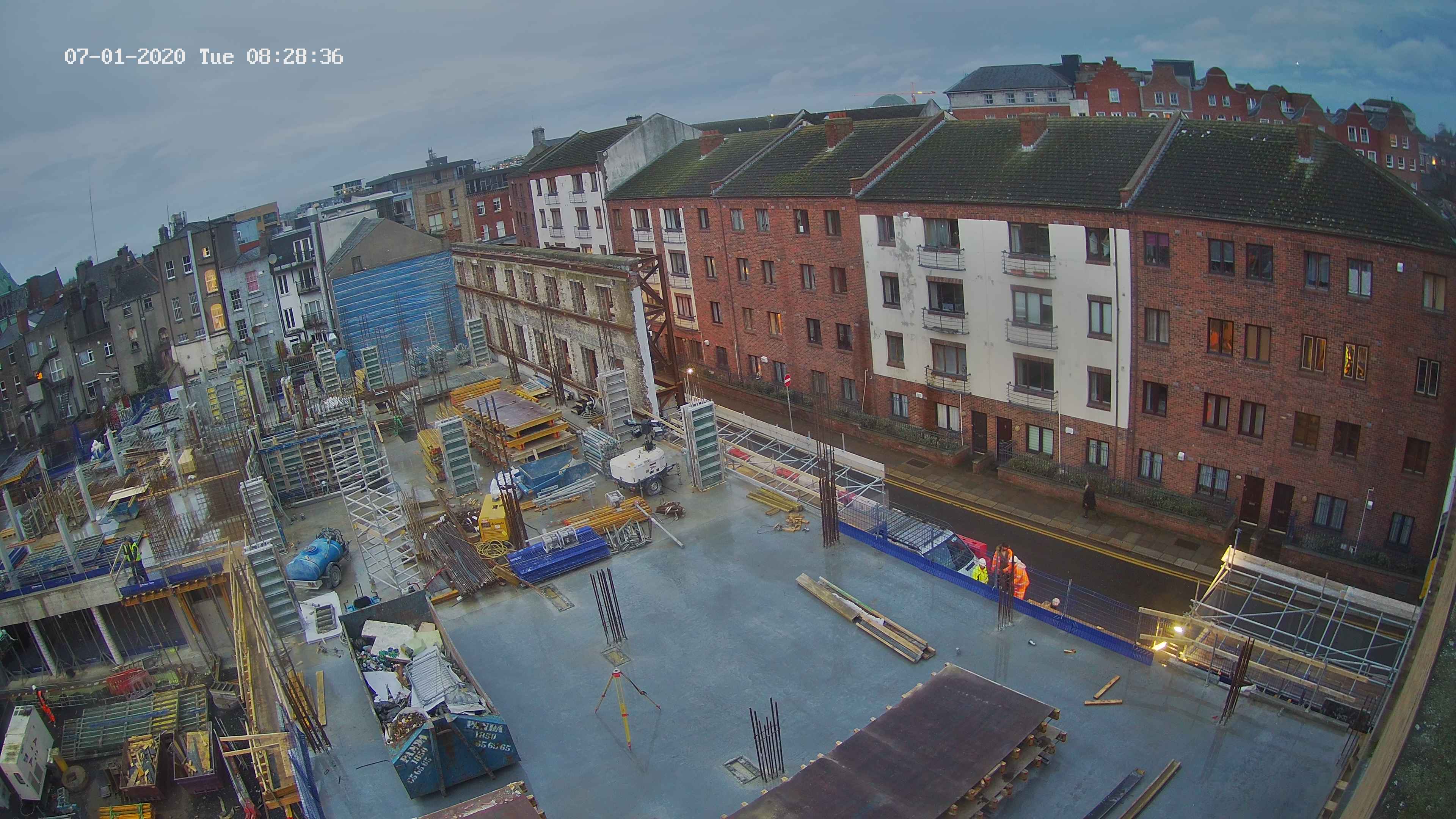
Task: Click the time 08:28:36 in timestamp overlay
Action: pos(295,56)
